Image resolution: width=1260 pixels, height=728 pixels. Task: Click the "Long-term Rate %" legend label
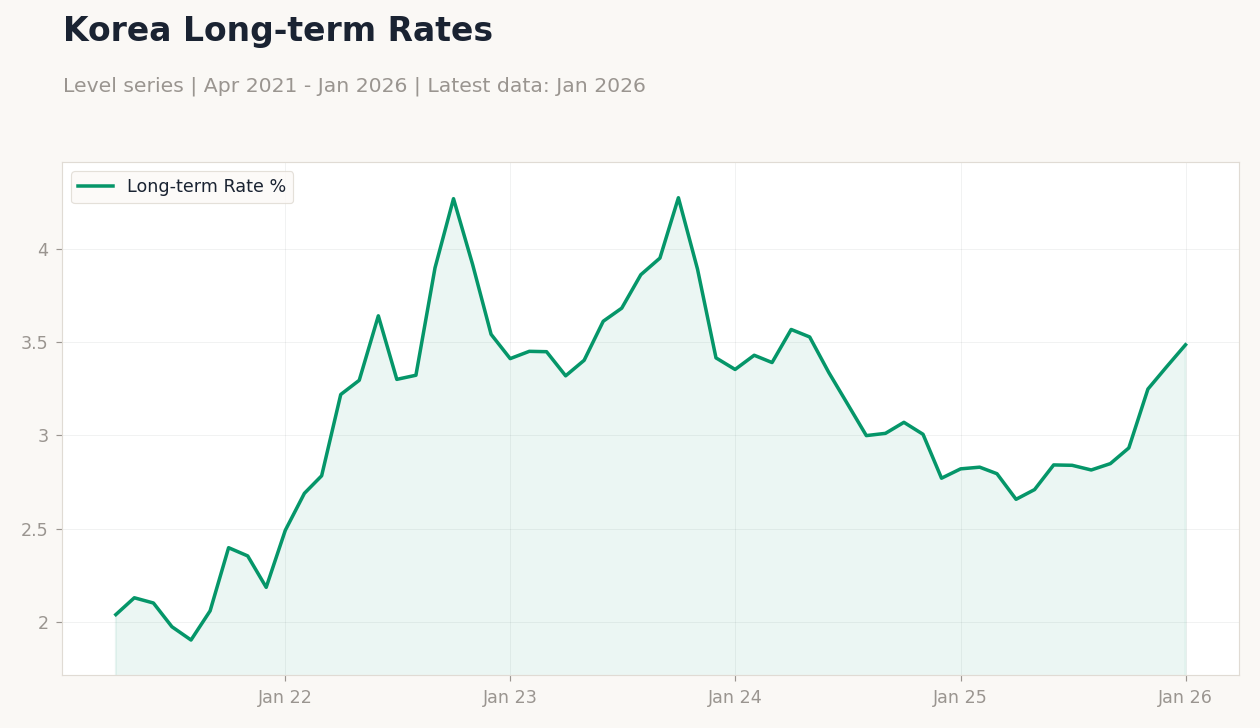(x=206, y=187)
